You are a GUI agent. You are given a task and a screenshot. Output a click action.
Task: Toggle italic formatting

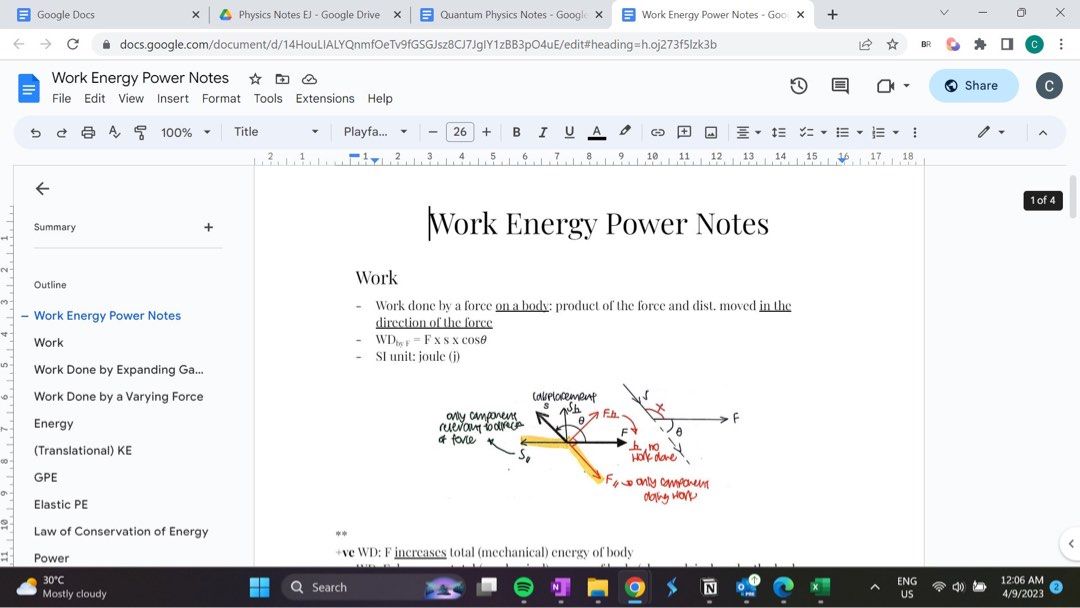pyautogui.click(x=542, y=131)
